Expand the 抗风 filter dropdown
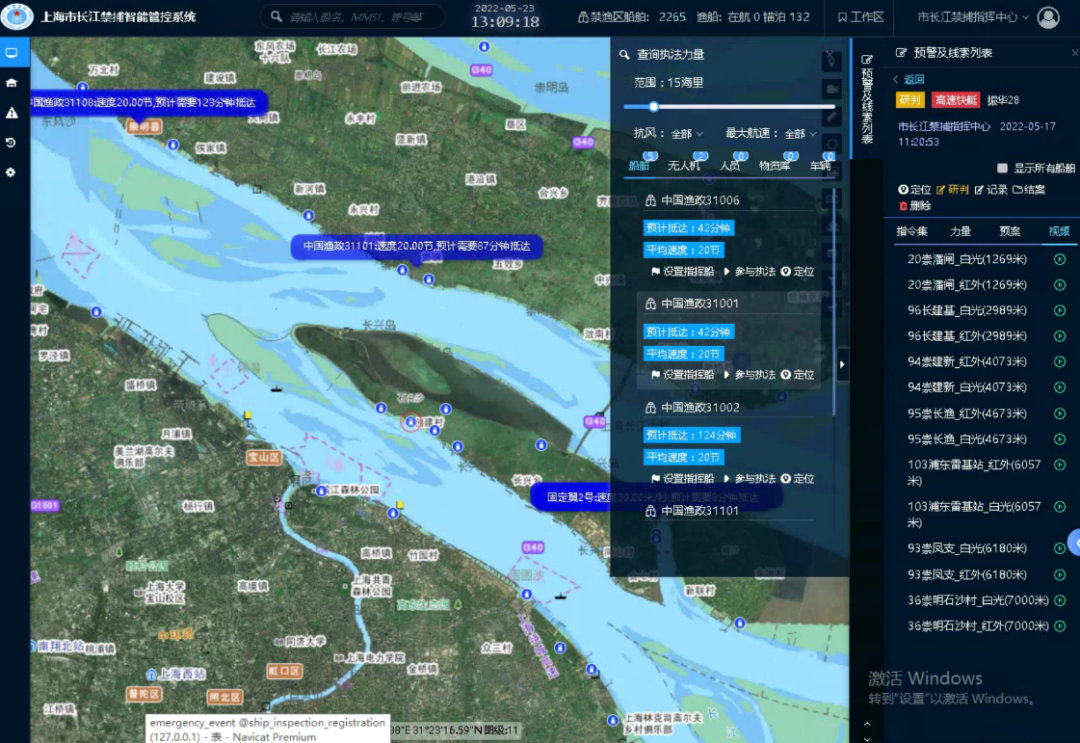This screenshot has height=743, width=1080. 669,133
